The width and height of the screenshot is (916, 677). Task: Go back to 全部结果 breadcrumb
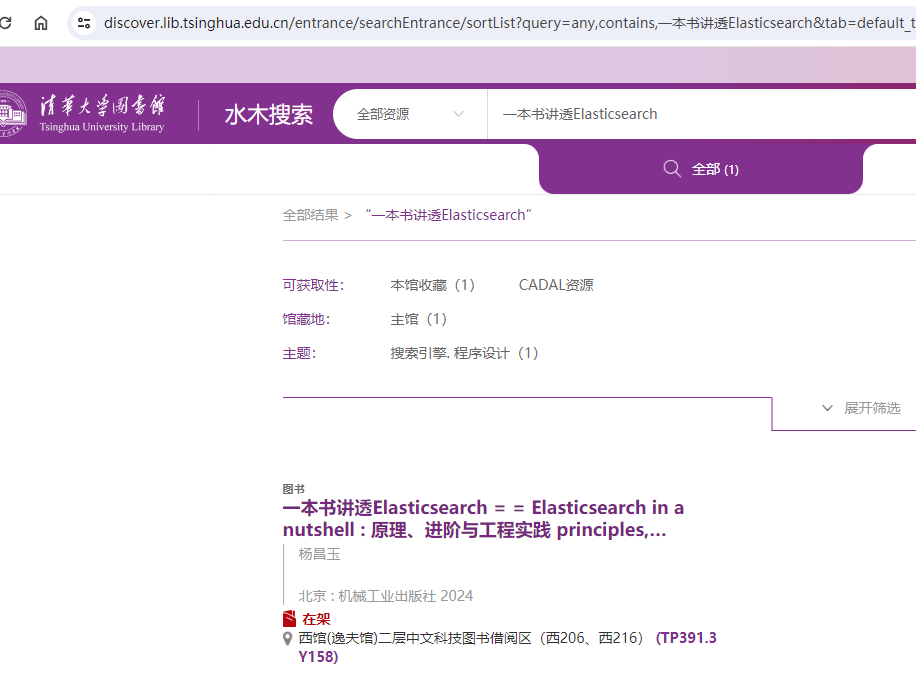311,215
